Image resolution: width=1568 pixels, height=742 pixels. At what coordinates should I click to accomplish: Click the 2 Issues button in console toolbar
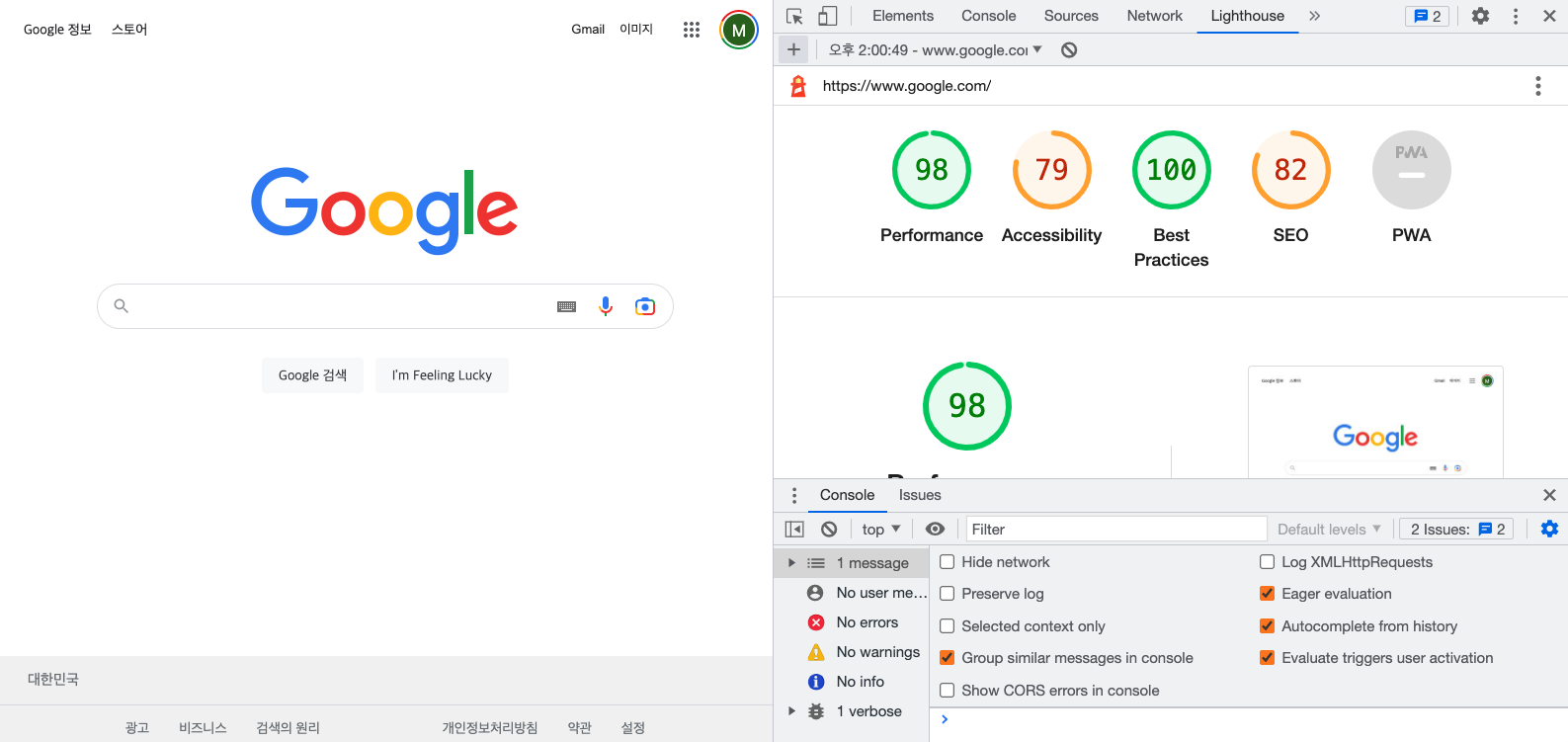pyautogui.click(x=1456, y=530)
